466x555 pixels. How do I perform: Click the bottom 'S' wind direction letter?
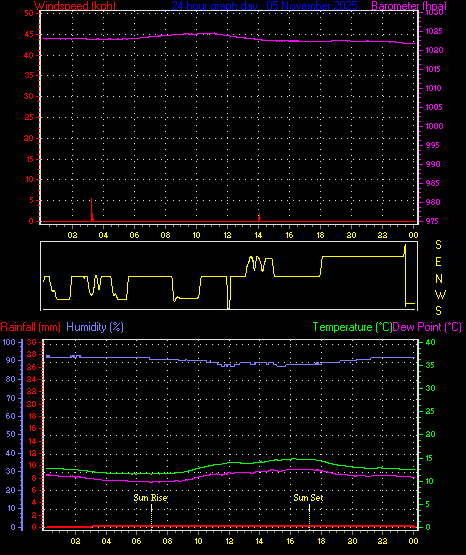[x=438, y=311]
